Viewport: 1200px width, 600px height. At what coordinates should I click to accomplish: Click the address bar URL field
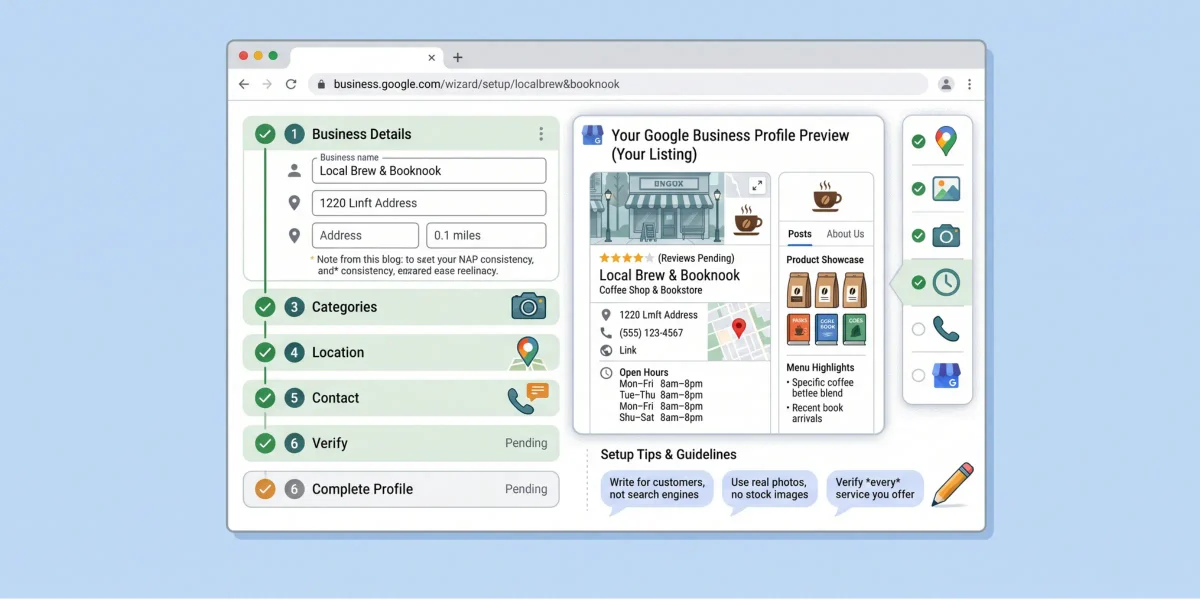[x=618, y=84]
